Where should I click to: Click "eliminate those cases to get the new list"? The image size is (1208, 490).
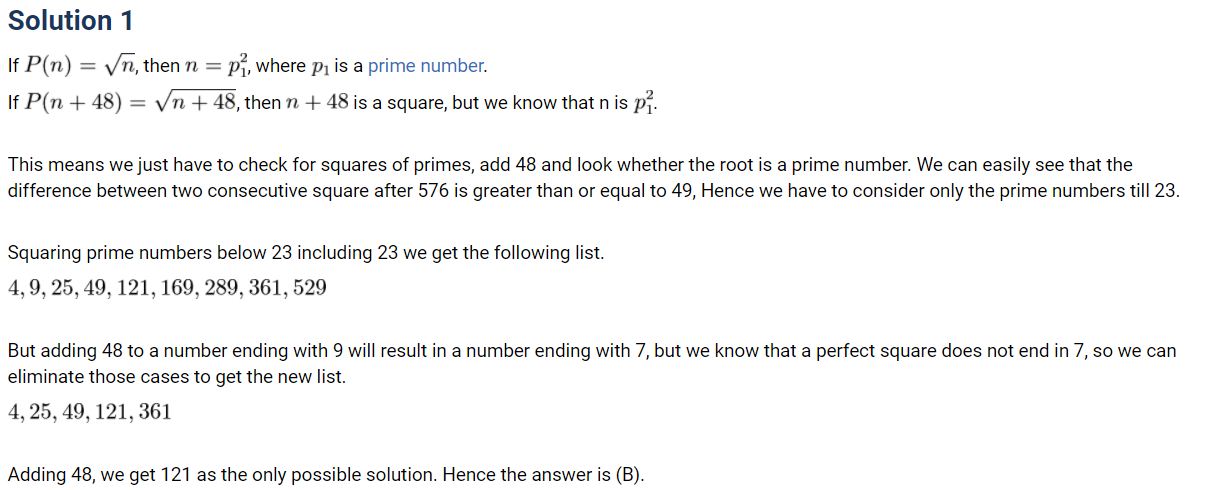coord(176,377)
